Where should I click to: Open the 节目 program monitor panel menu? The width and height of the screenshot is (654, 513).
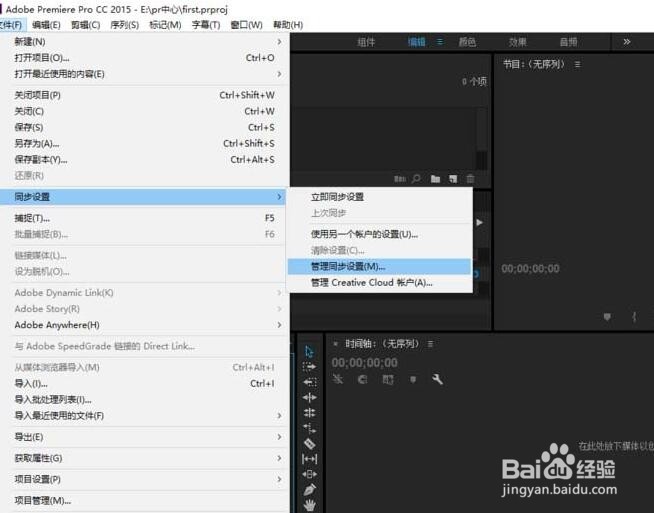coord(578,64)
